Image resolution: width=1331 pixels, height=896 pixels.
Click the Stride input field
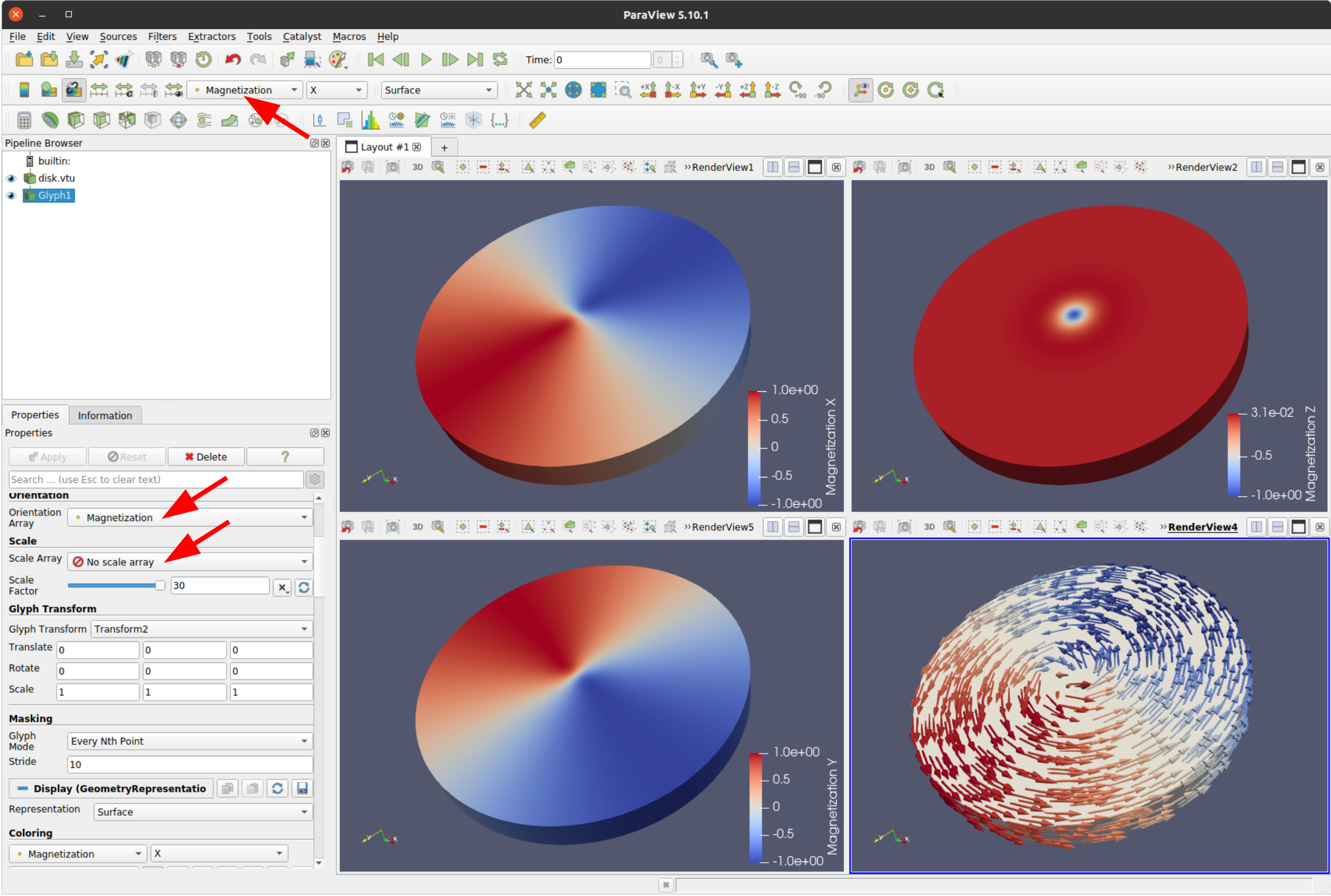(190, 764)
